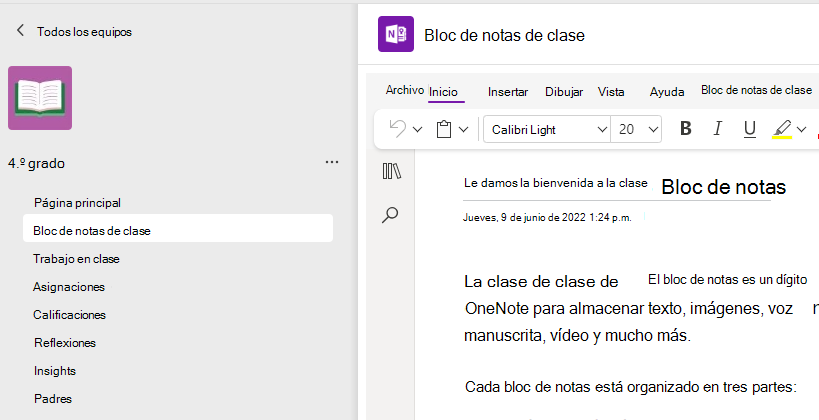Click the Paste clipboard icon
819x420 pixels.
pyautogui.click(x=444, y=129)
